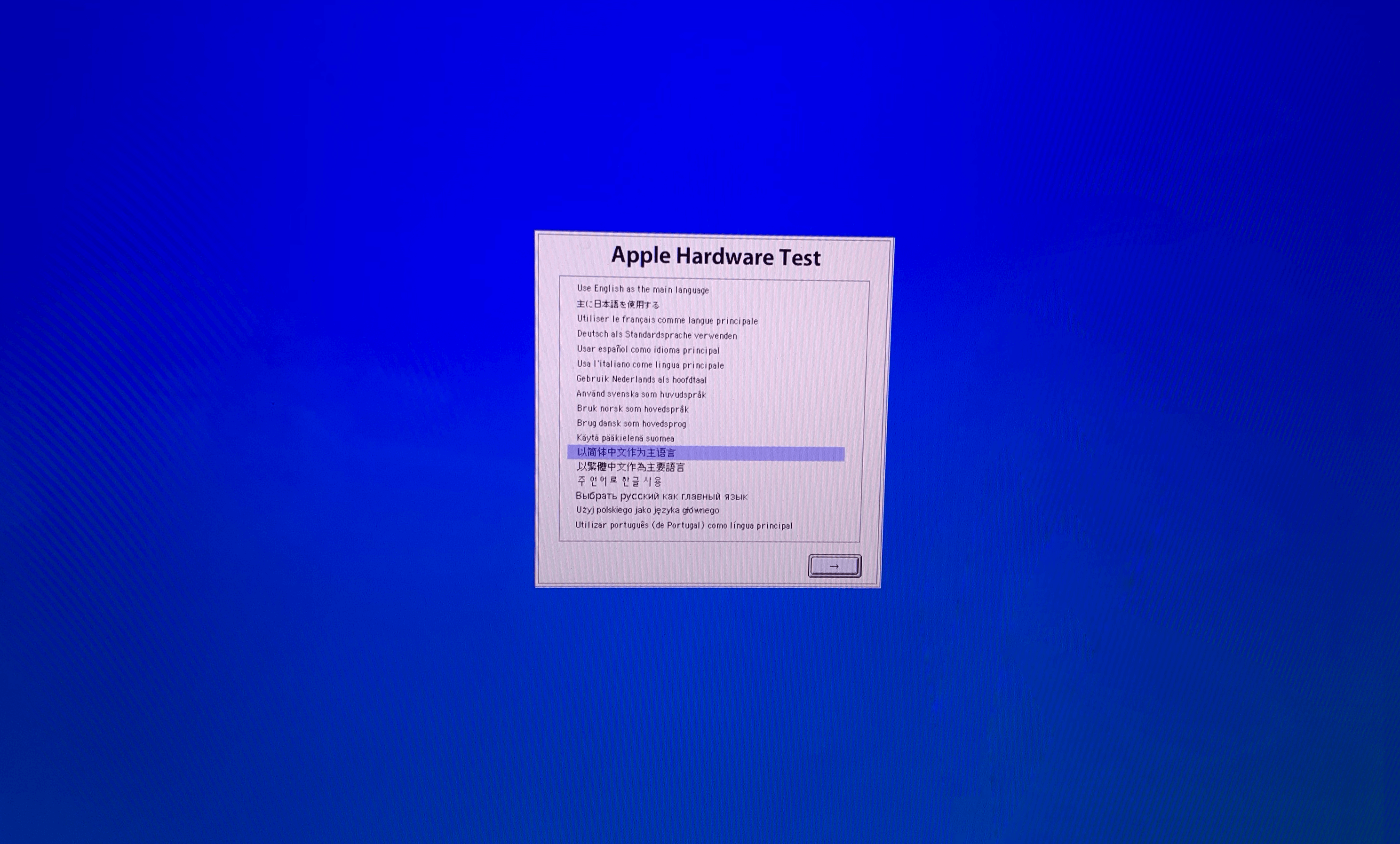Screen dimensions: 1400x844
Task: Select the Japanese language row 主に日本語を使用する
Action: (x=618, y=304)
